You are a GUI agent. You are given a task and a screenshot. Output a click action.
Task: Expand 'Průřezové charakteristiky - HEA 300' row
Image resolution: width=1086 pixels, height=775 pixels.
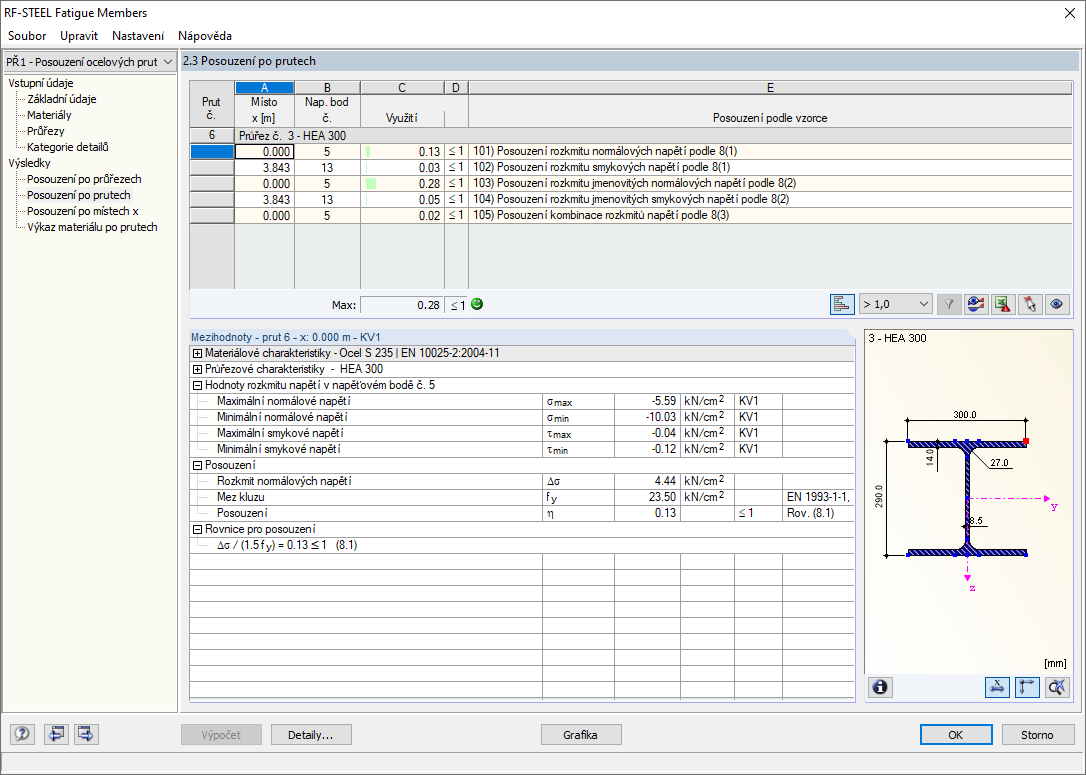[x=197, y=369]
